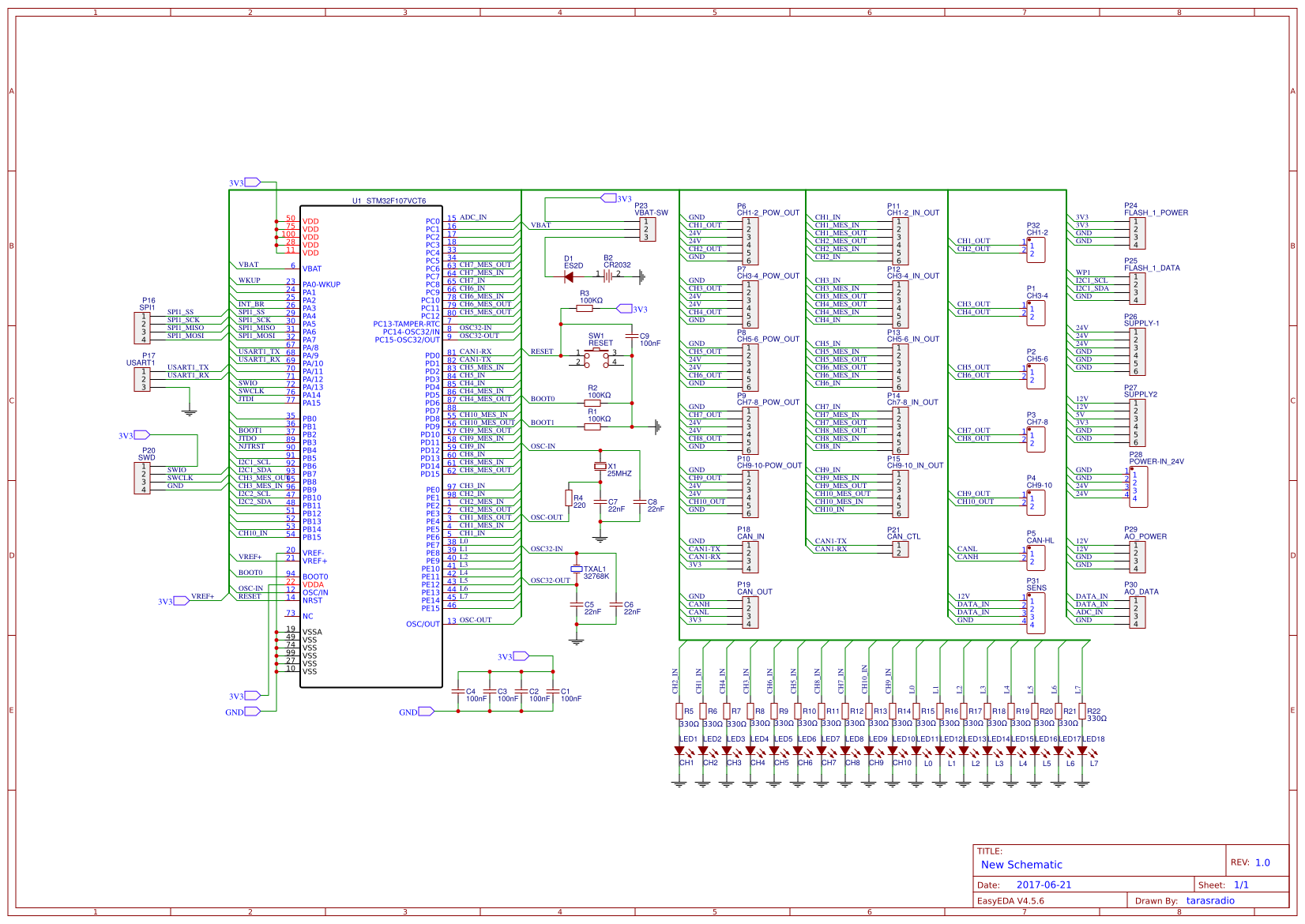Select the LED18 diode symbol for L7
Image resolution: width=1305 pixels, height=924 pixels.
tap(1082, 751)
